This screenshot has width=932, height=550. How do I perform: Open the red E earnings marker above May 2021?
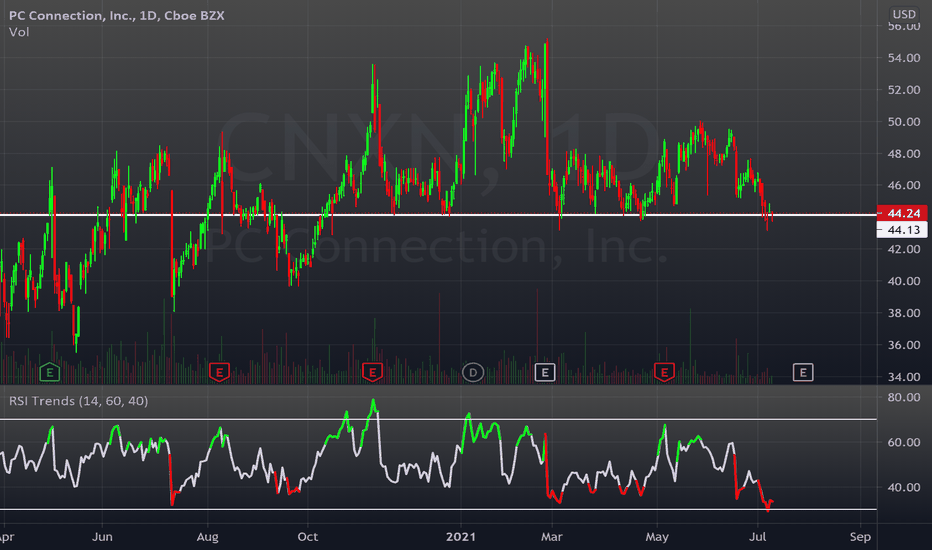click(664, 373)
